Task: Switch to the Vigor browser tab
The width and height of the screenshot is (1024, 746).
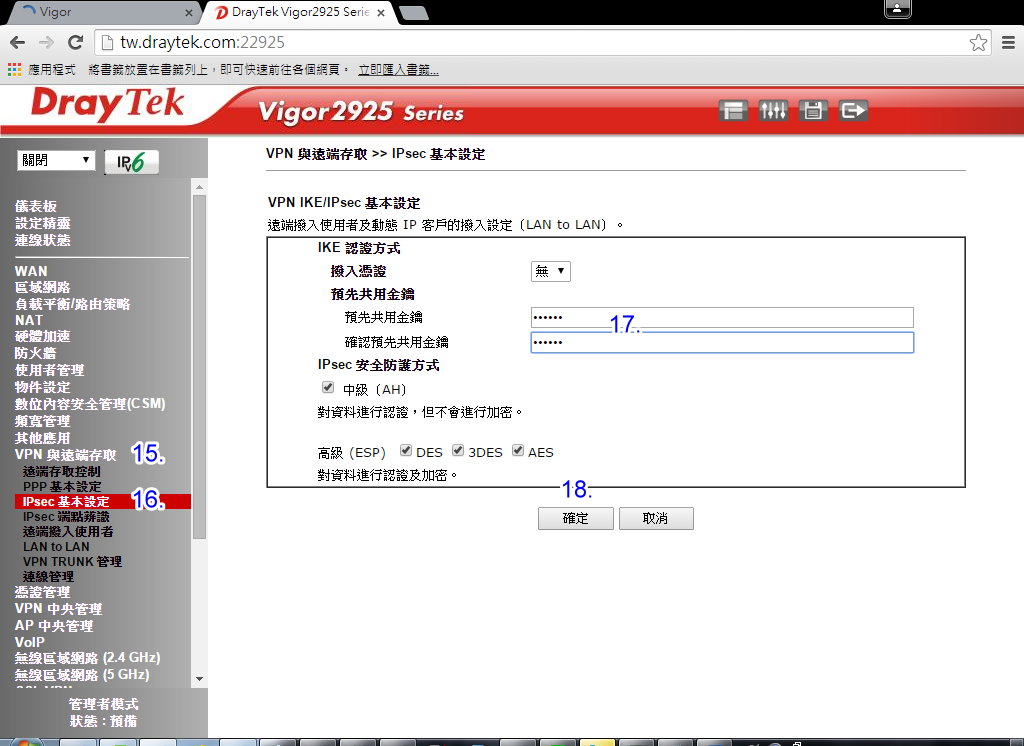Action: coord(98,13)
